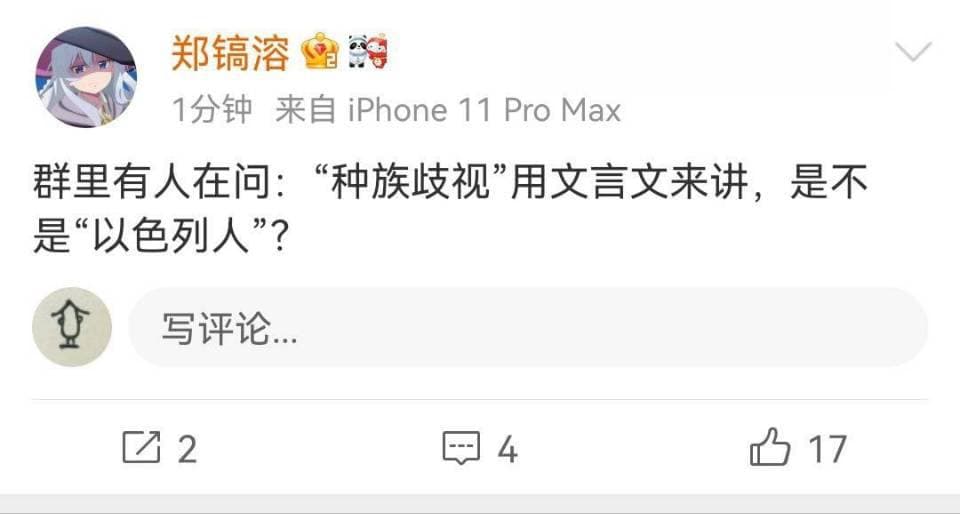Tap the comment bubble icon
Image resolution: width=960 pixels, height=514 pixels.
462,447
